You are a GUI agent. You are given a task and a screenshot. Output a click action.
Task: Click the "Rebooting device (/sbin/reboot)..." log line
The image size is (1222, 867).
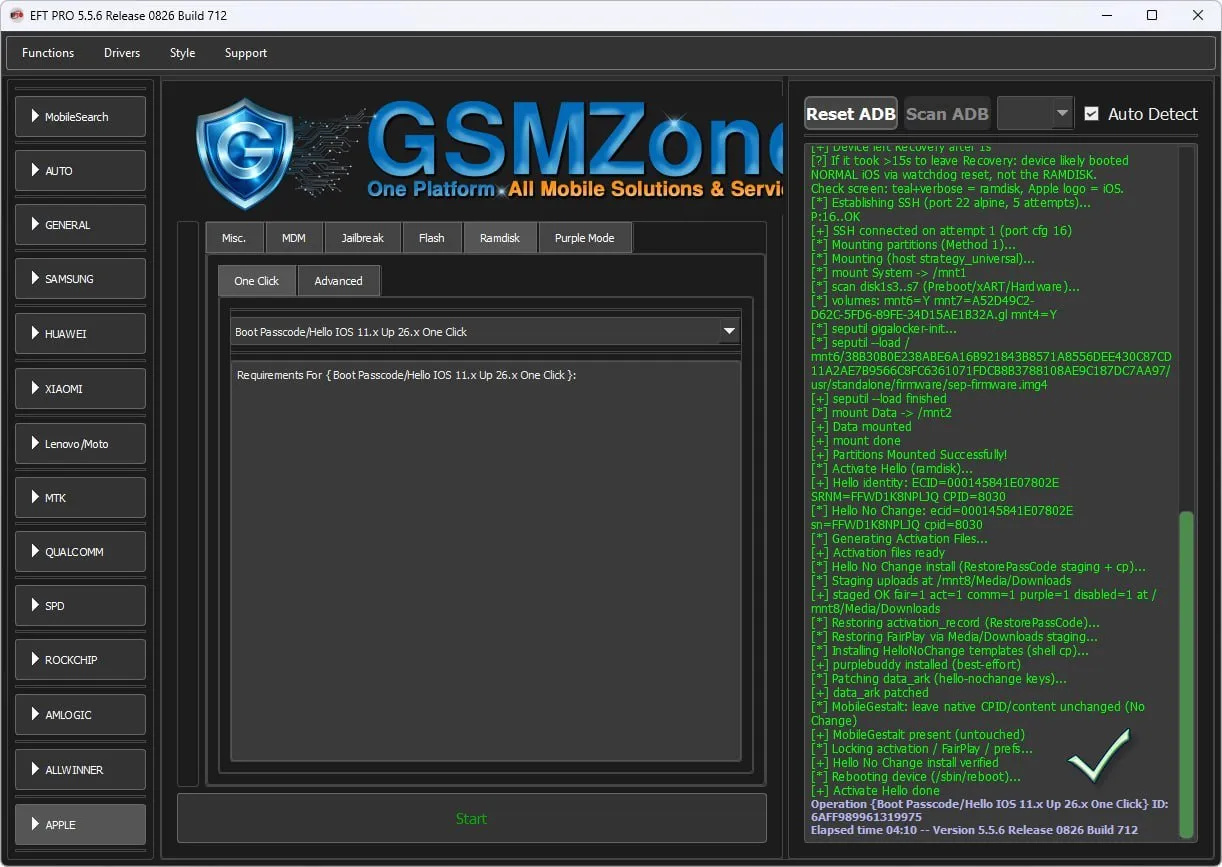[x=916, y=776]
